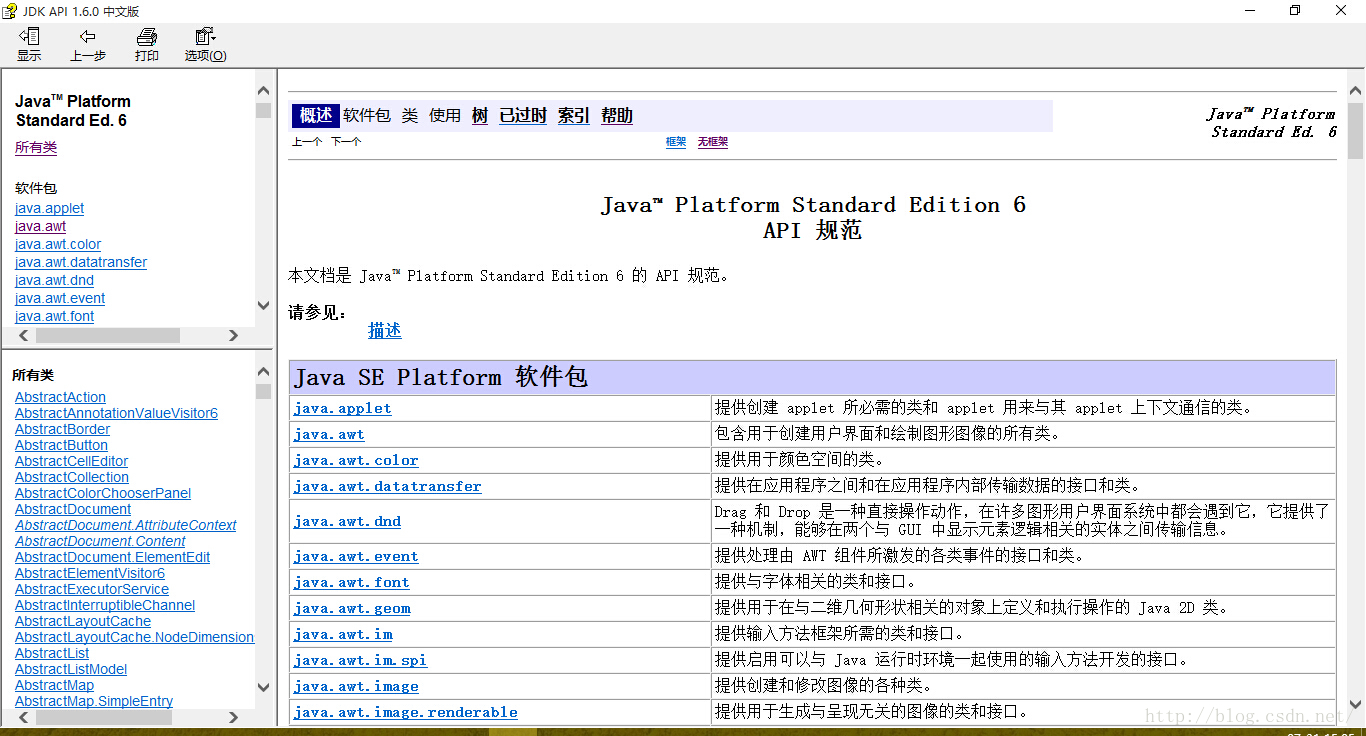This screenshot has height=736, width=1366.
Task: Open the AbstractDocument class link
Action: coord(73,509)
